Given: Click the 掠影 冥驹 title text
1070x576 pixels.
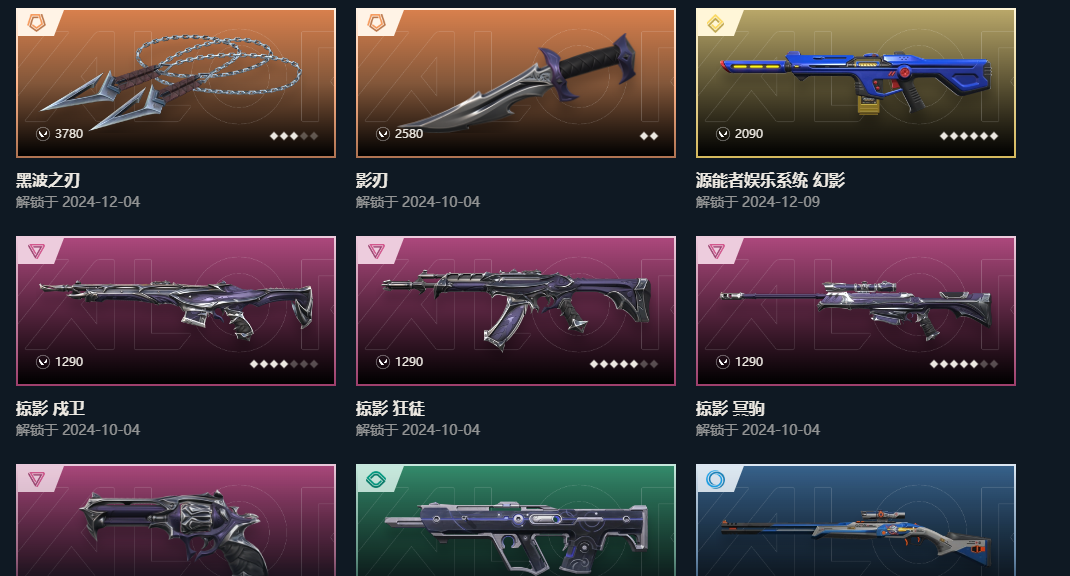Looking at the screenshot, I should tap(730, 408).
